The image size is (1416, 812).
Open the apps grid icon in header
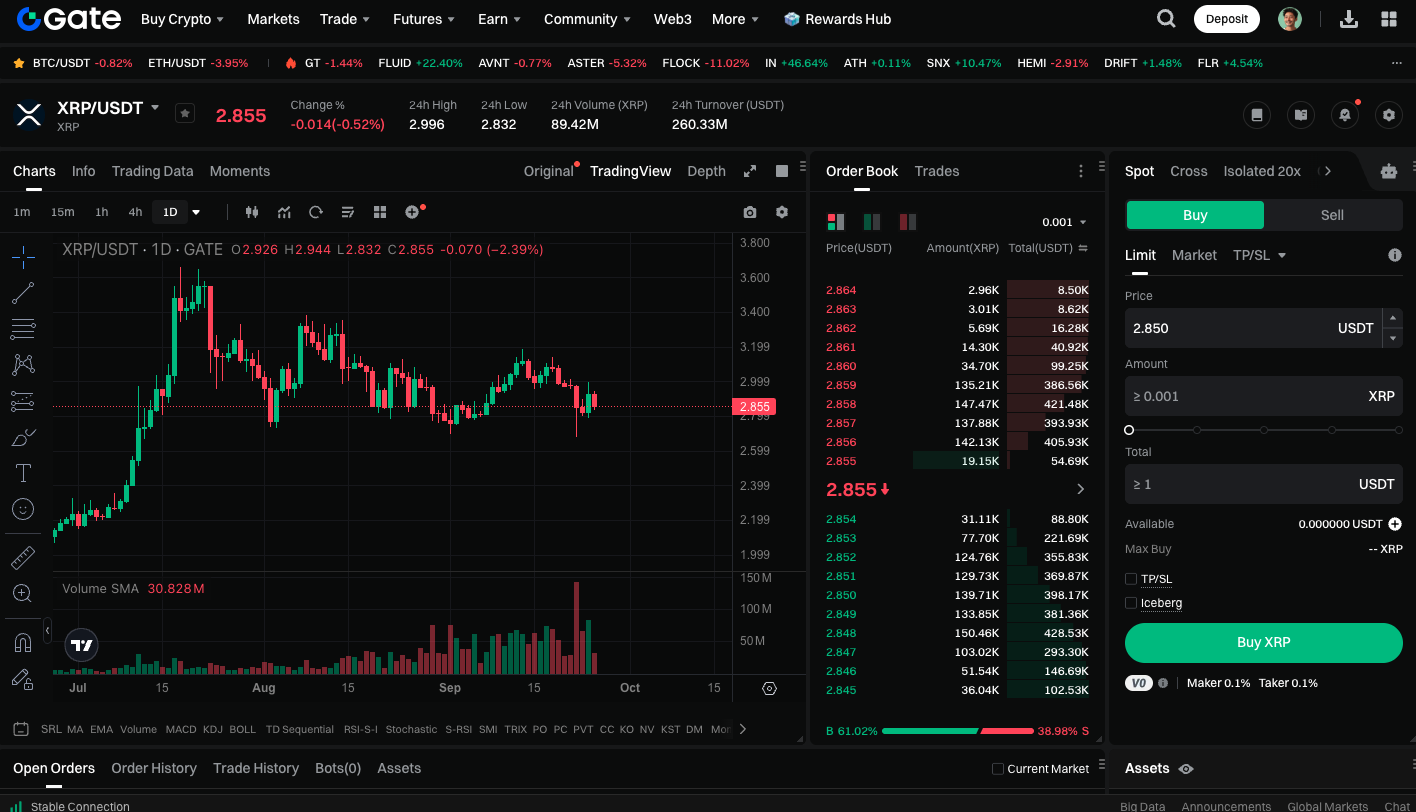(x=1389, y=19)
